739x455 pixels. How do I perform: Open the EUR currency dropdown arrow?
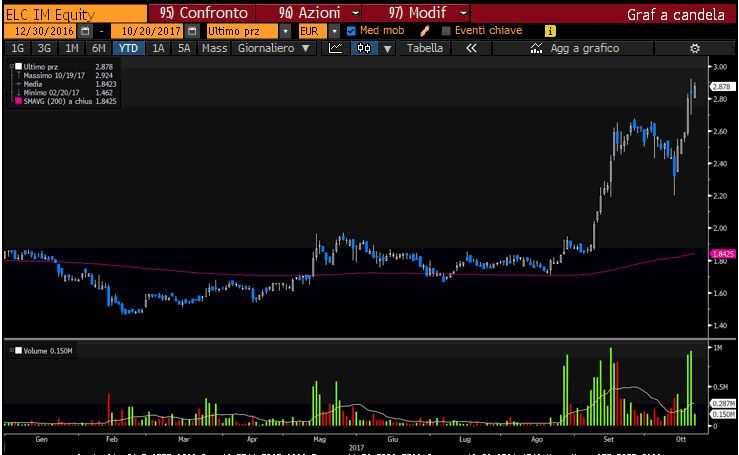[x=334, y=31]
